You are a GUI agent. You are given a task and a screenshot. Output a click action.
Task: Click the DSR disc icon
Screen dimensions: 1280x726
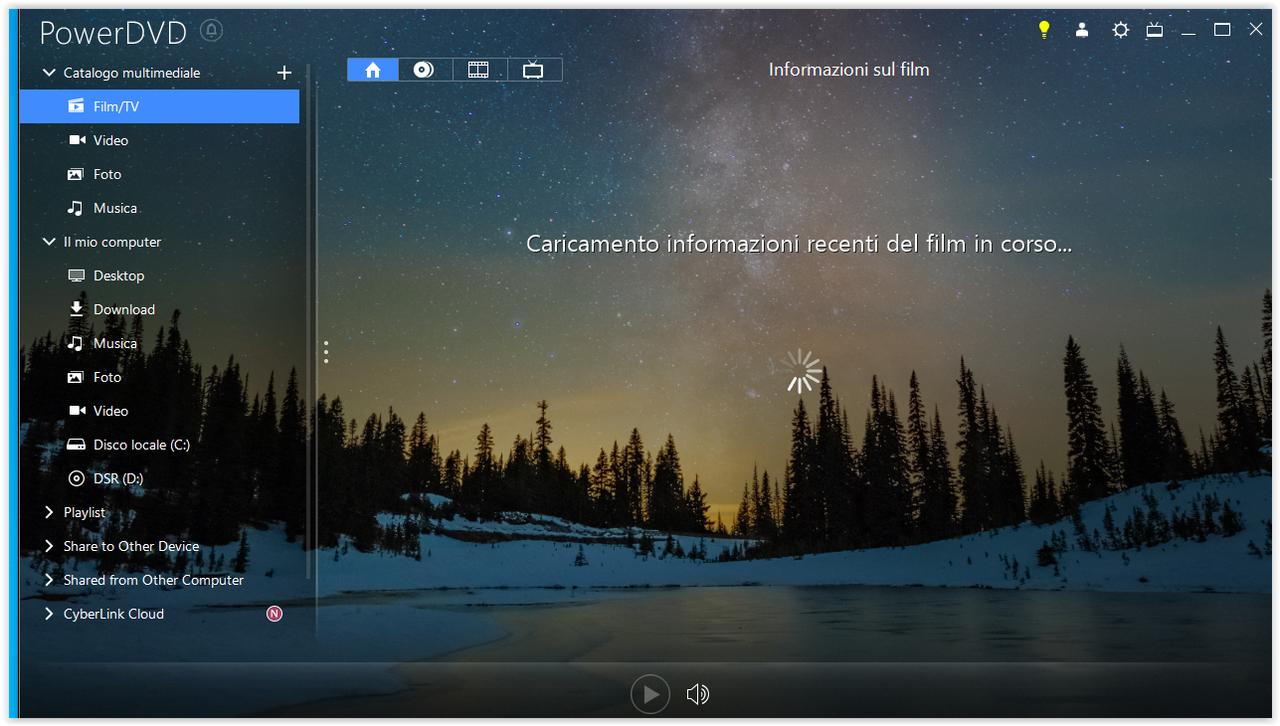pos(76,479)
